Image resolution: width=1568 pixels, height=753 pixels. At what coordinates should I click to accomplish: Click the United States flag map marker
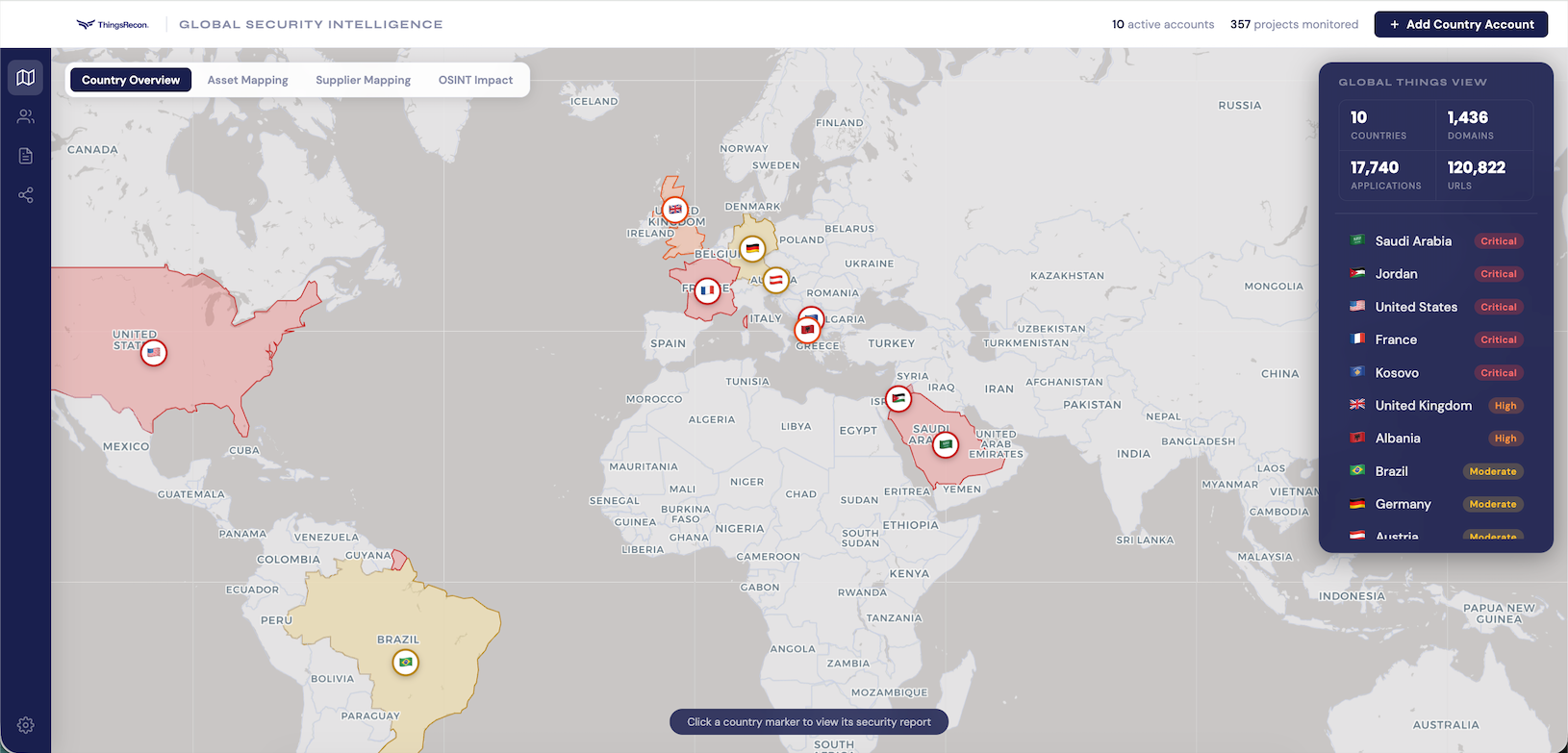pyautogui.click(x=154, y=353)
